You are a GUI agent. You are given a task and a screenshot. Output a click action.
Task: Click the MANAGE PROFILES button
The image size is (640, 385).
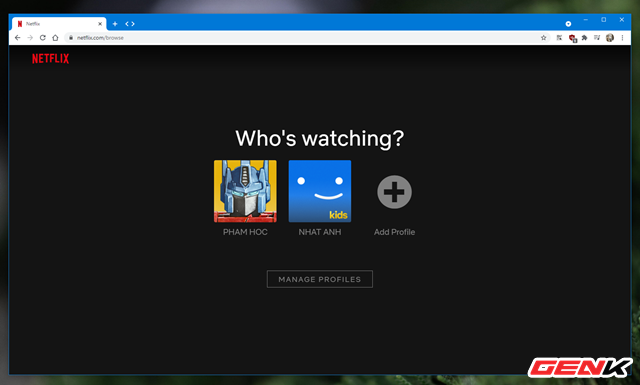[320, 279]
